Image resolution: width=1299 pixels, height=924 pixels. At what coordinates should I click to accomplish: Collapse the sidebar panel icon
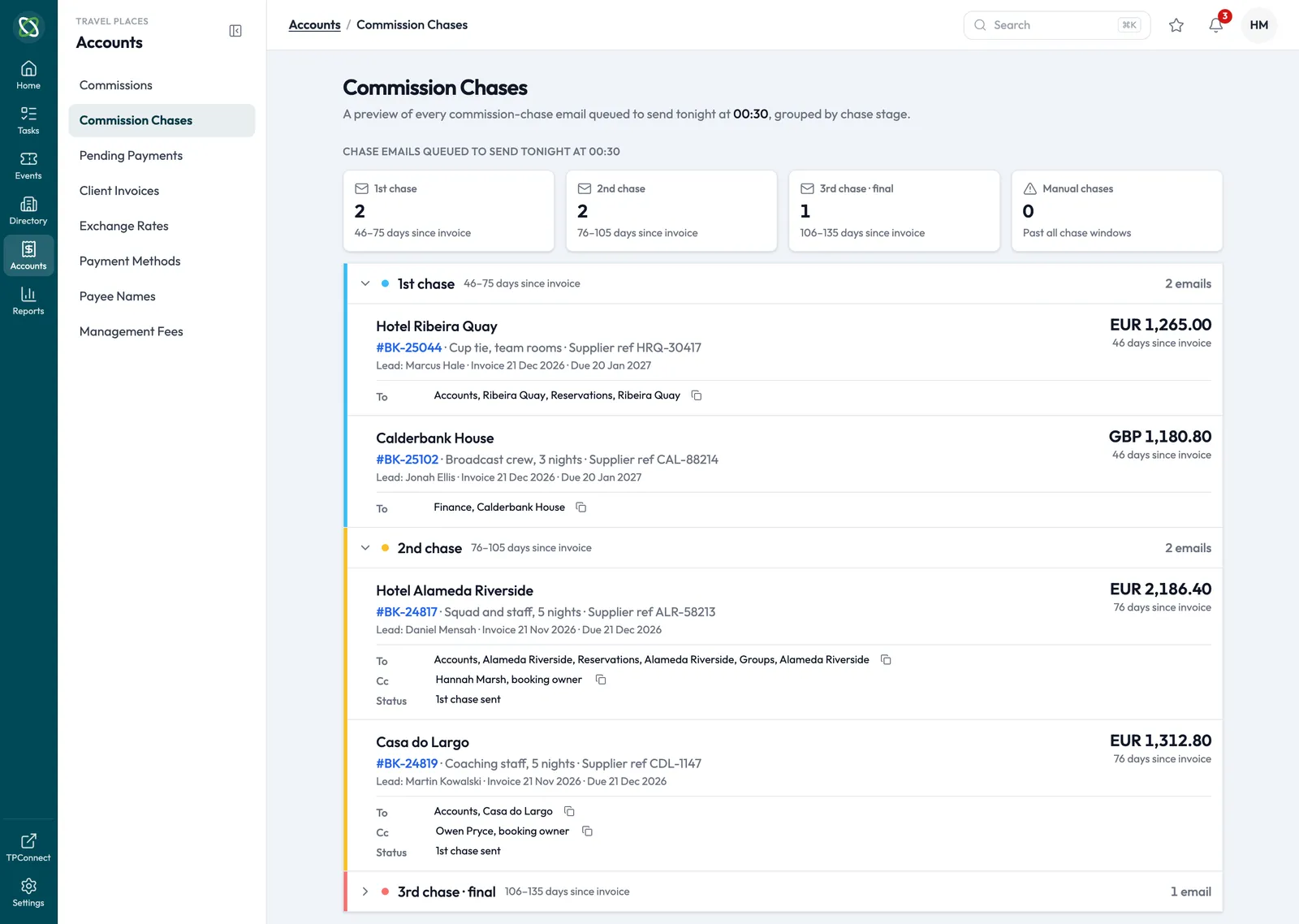235,31
